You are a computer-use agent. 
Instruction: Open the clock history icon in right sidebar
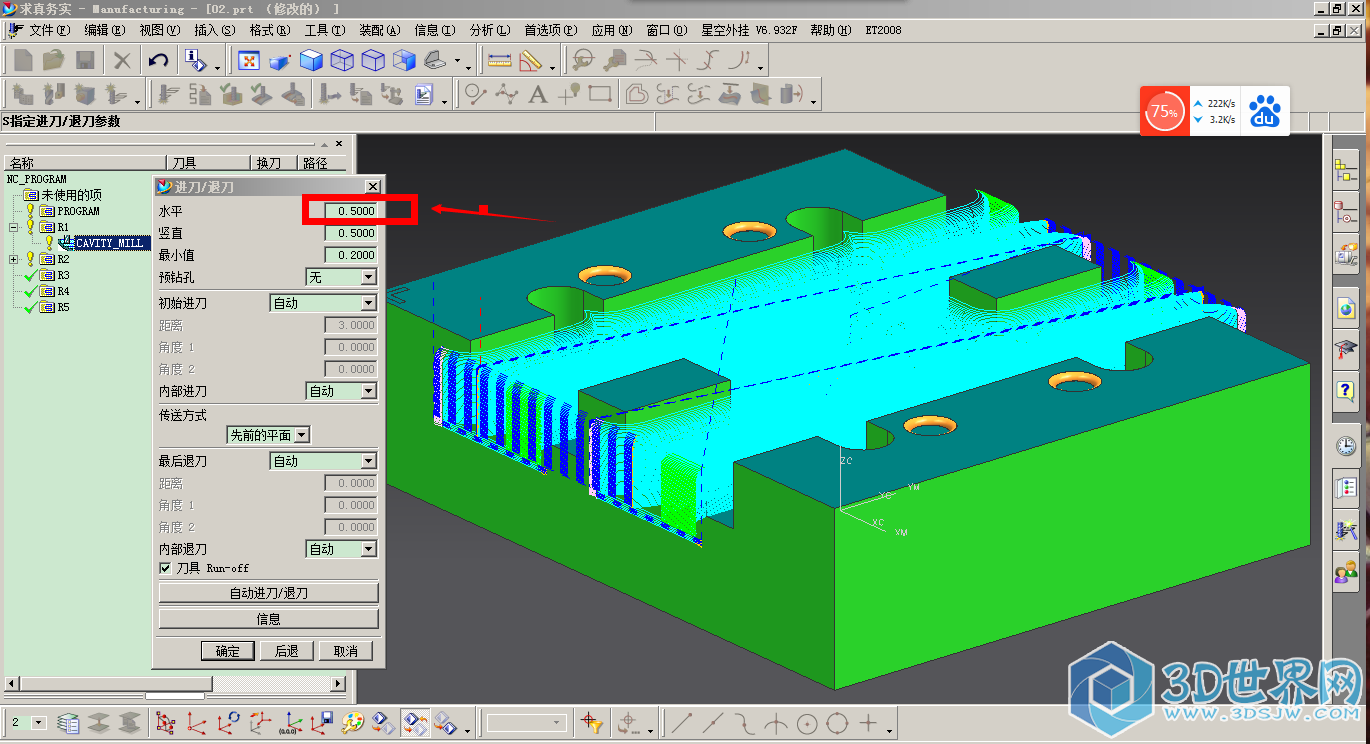tap(1346, 446)
